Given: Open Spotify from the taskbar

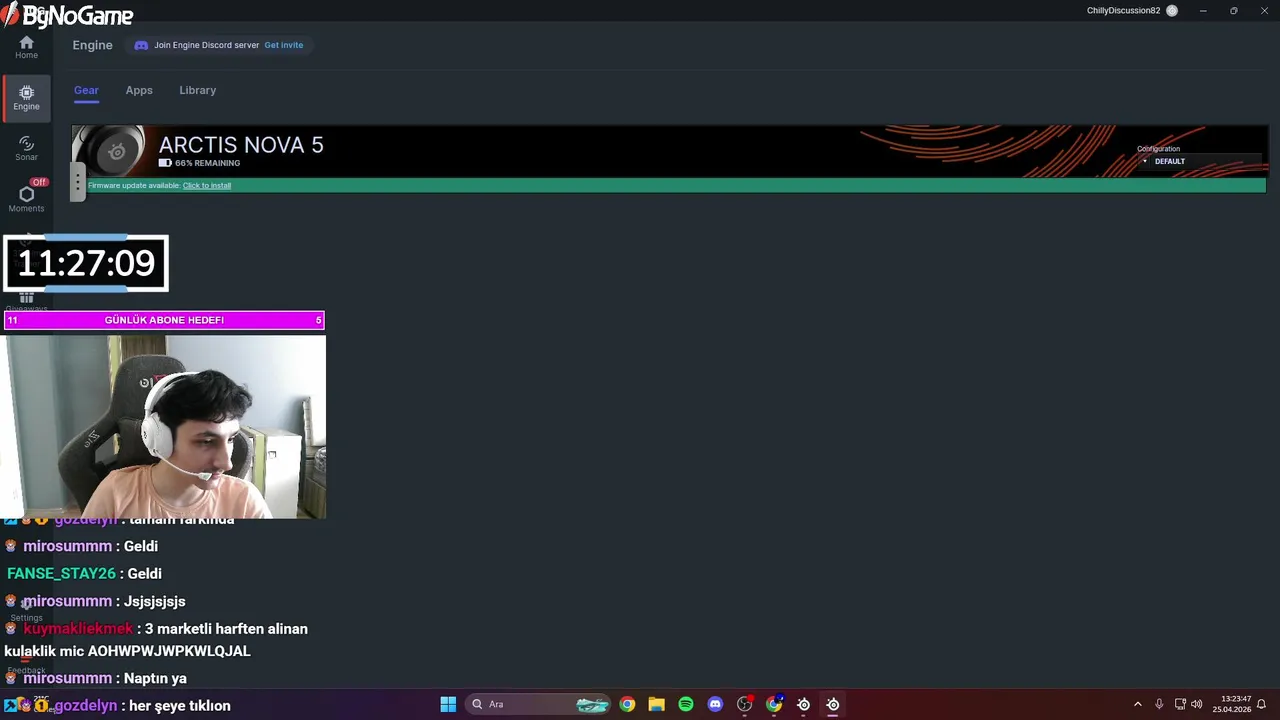Looking at the screenshot, I should point(686,704).
